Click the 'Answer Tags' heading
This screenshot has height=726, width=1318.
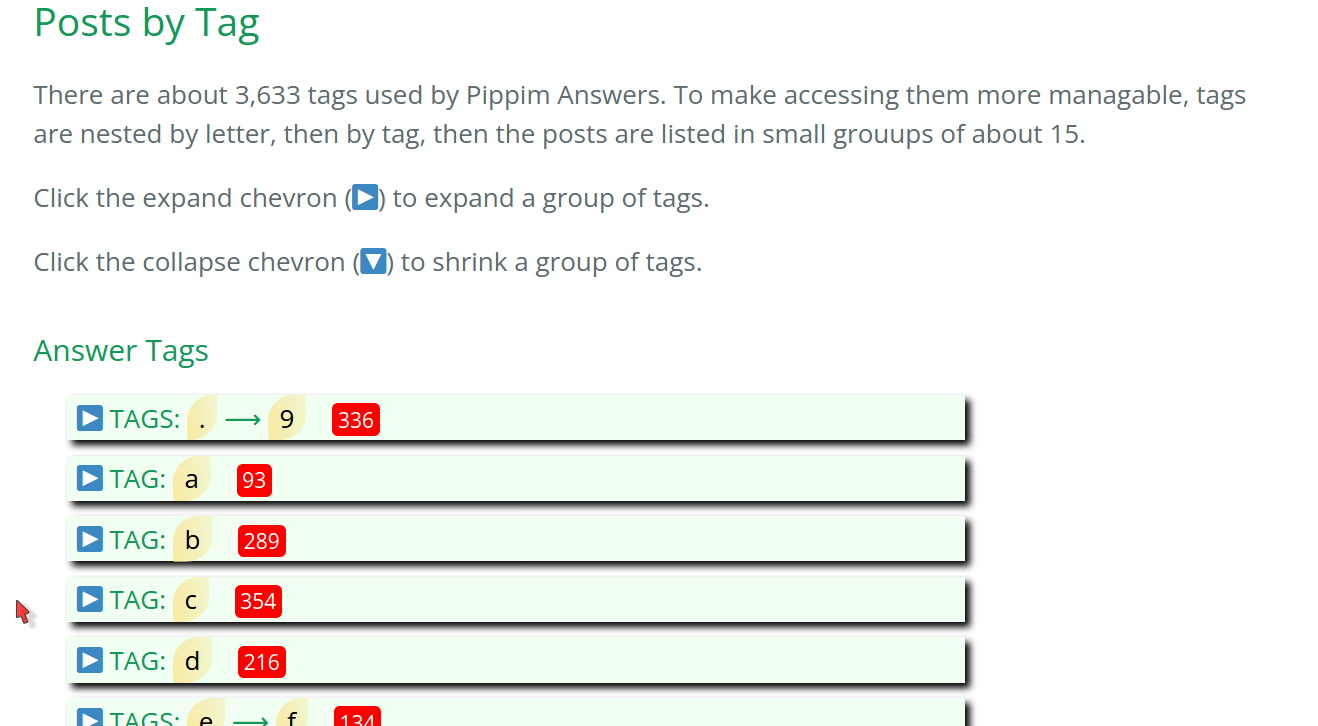click(x=121, y=351)
